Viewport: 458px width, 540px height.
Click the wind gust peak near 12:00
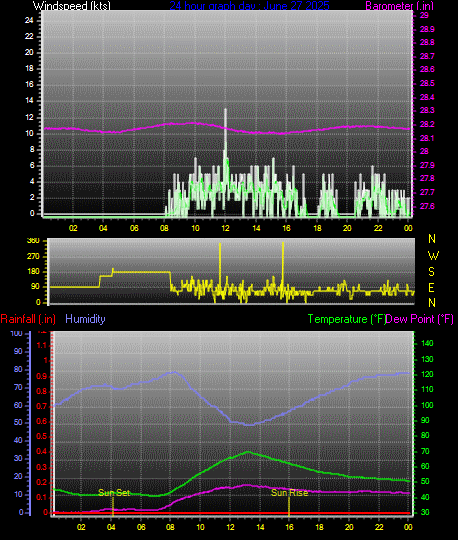point(226,110)
